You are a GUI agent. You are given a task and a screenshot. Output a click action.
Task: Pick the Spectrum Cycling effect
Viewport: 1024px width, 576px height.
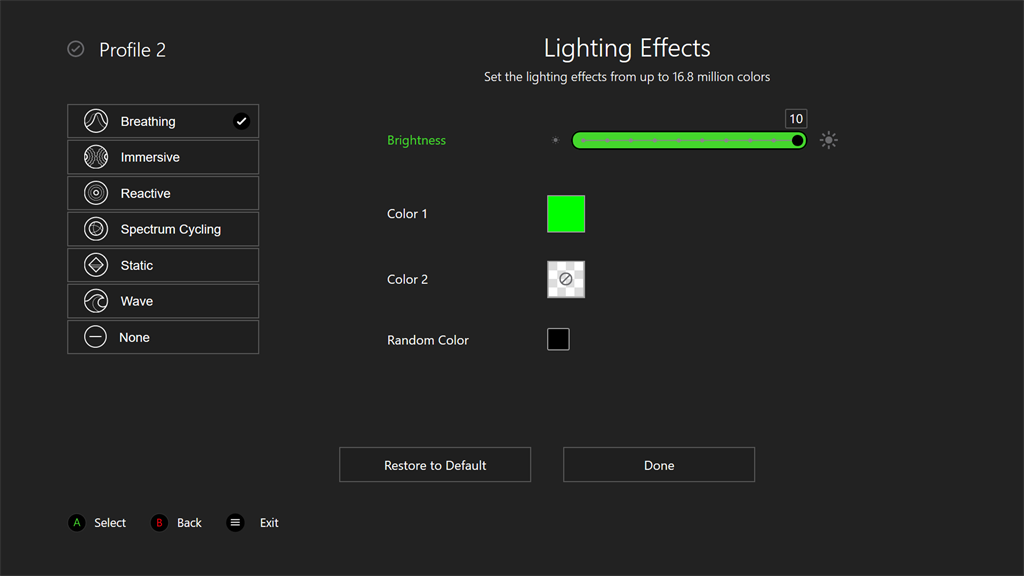[x=163, y=229]
